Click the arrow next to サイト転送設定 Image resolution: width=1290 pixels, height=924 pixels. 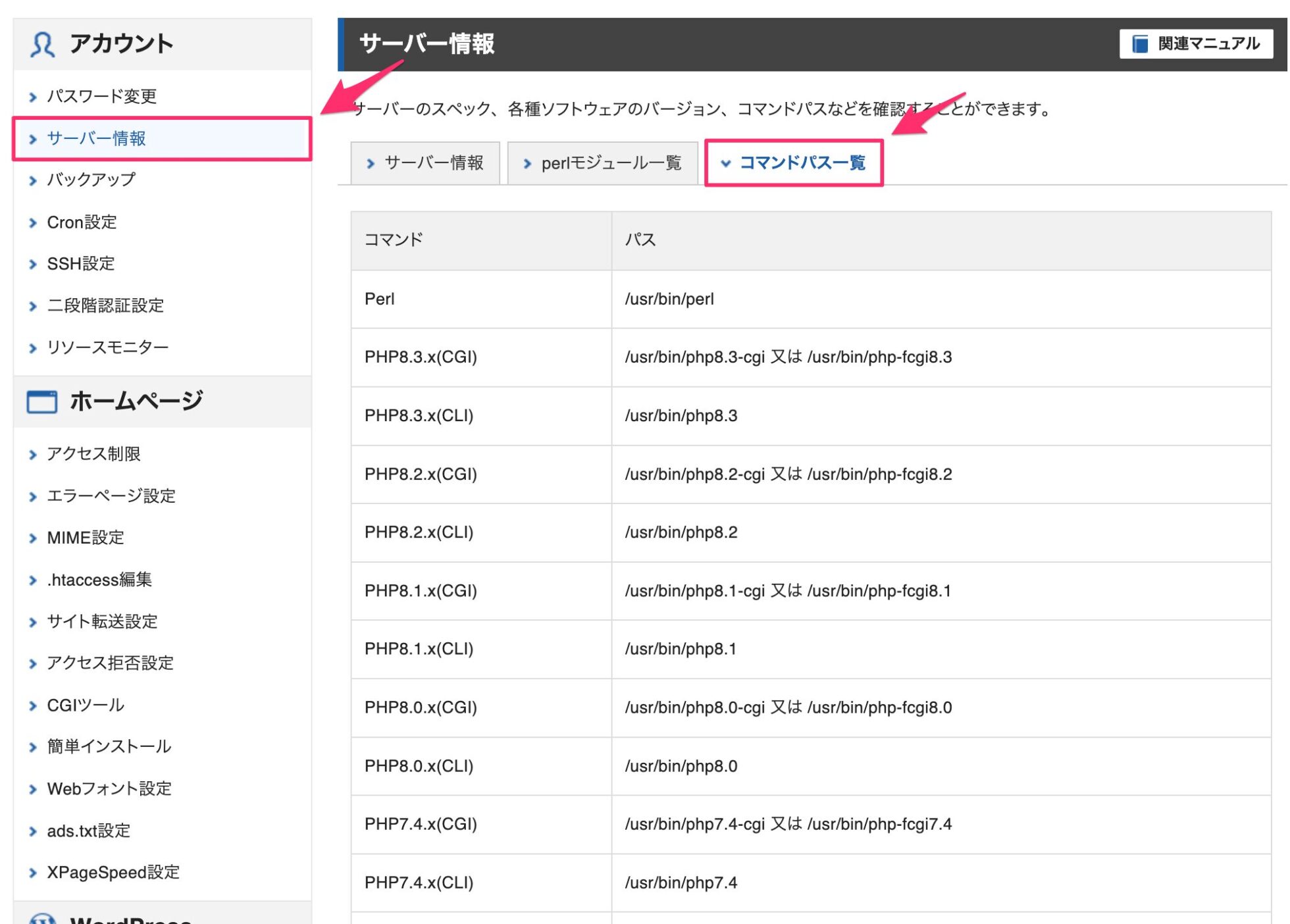point(33,623)
